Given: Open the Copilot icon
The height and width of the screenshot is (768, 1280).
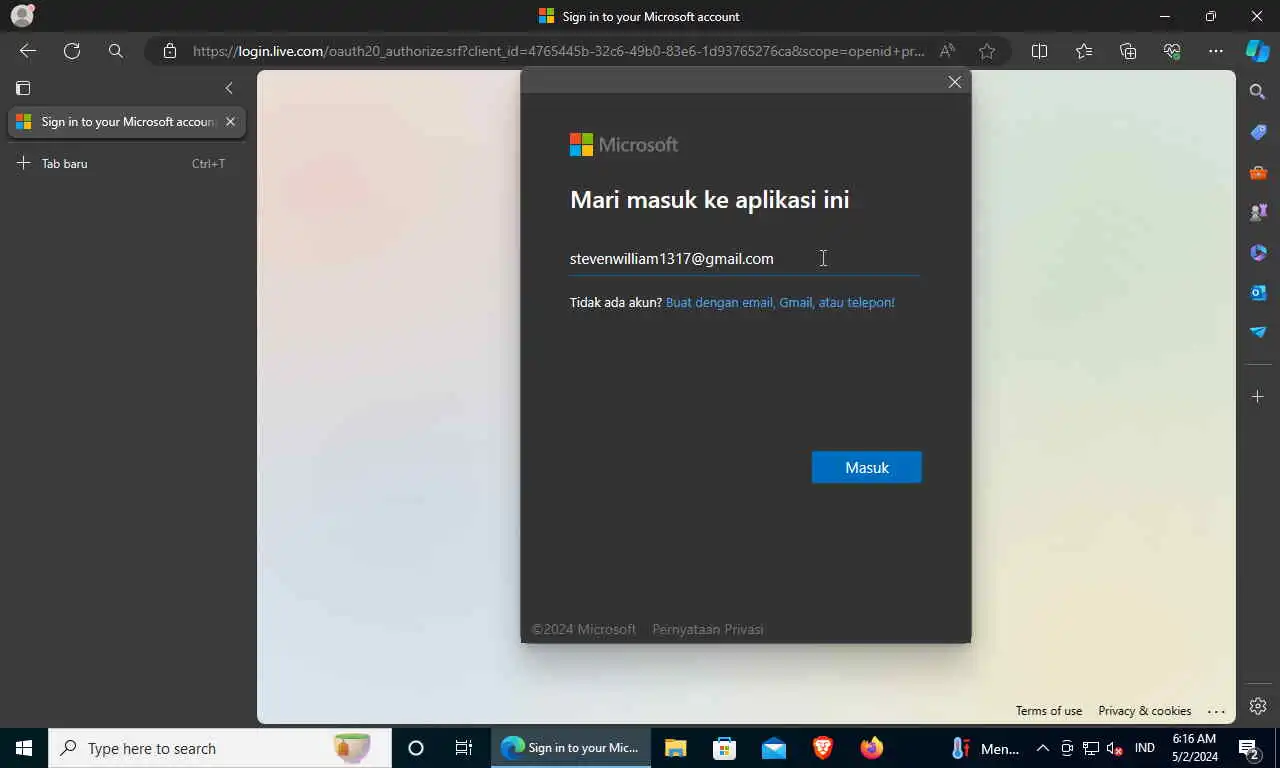Looking at the screenshot, I should click(1258, 51).
